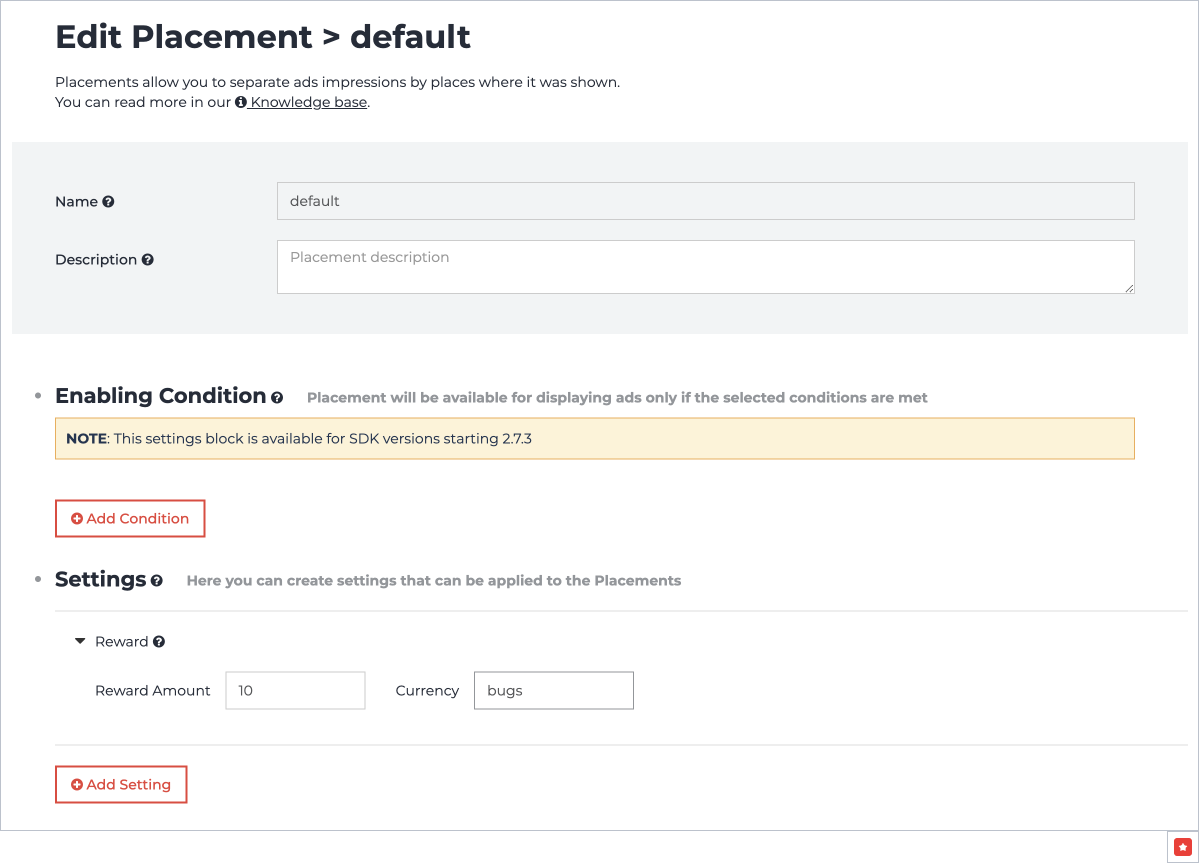The height and width of the screenshot is (863, 1199).
Task: Click the help icon next to Name
Action: click(x=108, y=202)
